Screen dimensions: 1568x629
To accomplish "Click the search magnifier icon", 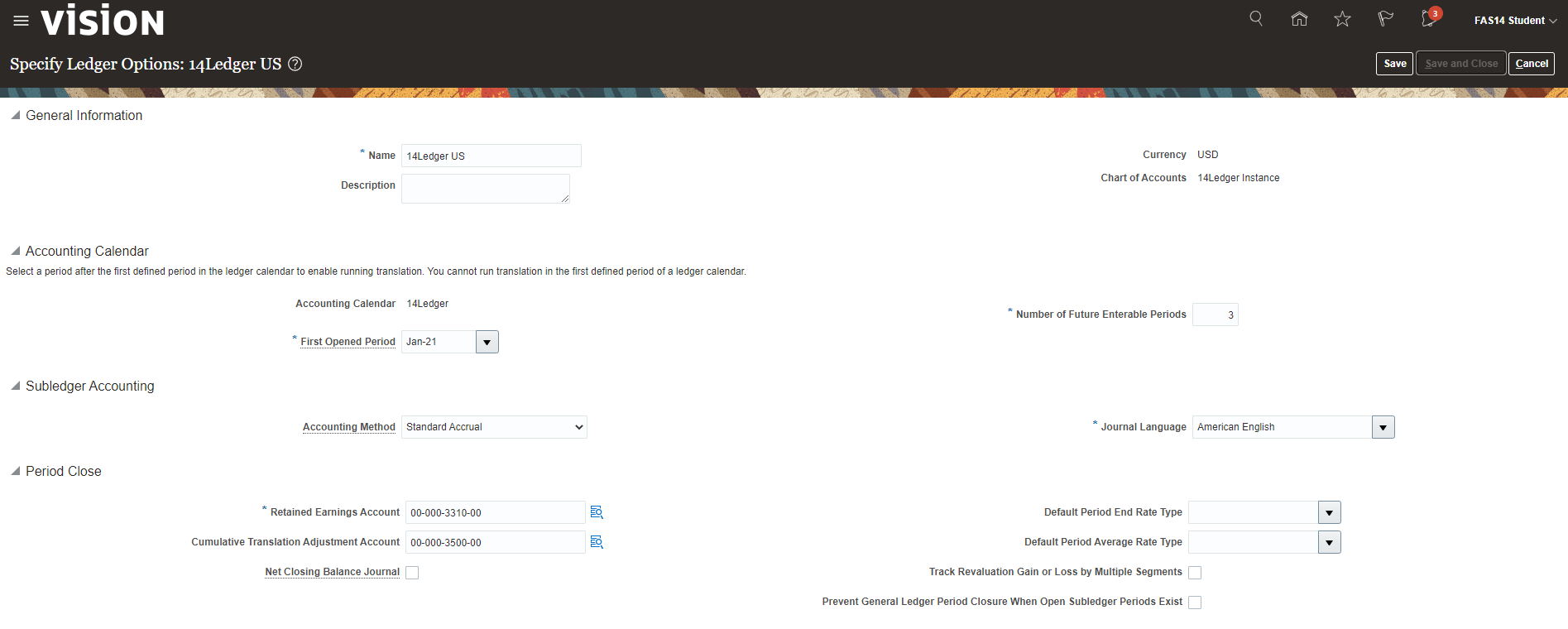I will pos(1255,18).
